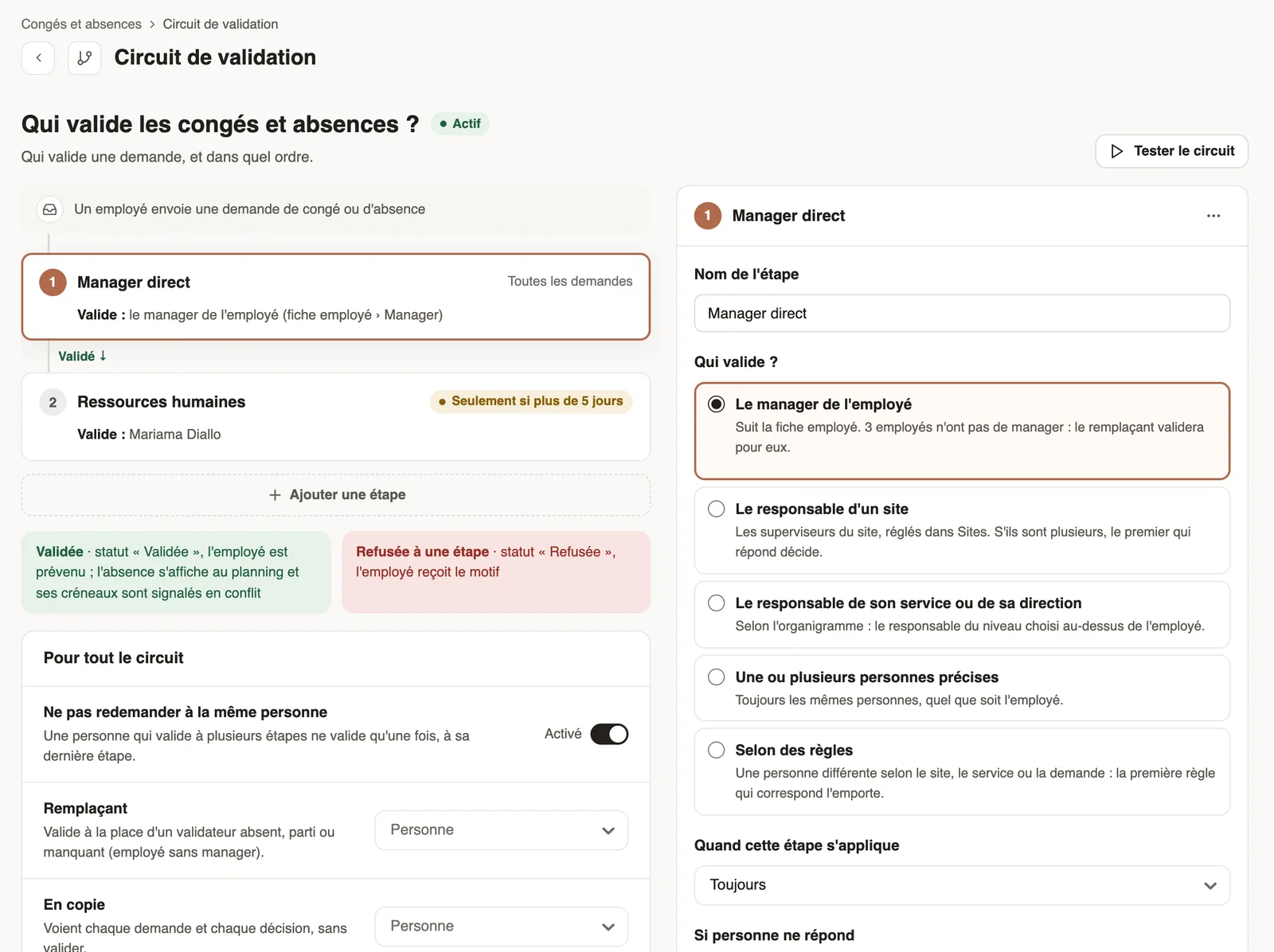The width and height of the screenshot is (1274, 952).
Task: Click the Qui valide ? label
Action: 736,362
